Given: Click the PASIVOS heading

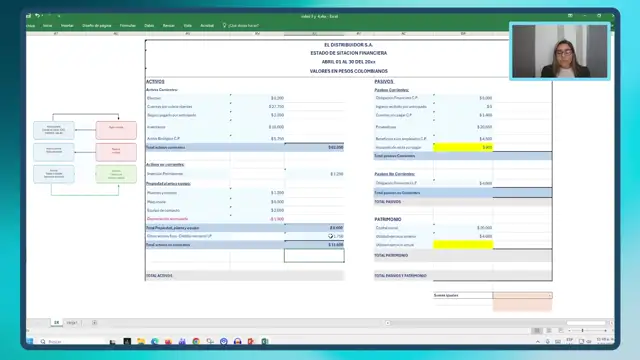Looking at the screenshot, I should tap(384, 82).
